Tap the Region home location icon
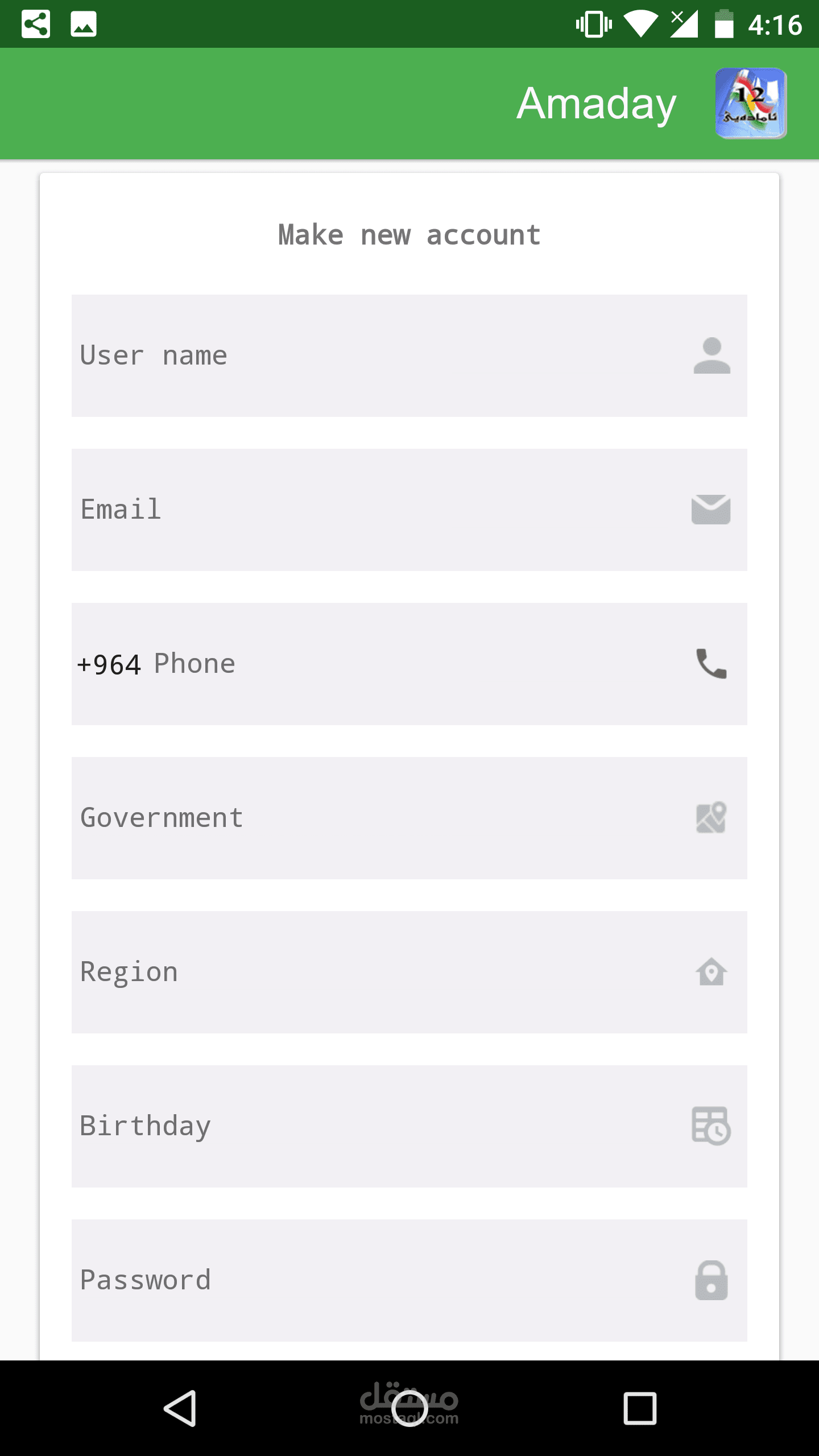 point(711,972)
